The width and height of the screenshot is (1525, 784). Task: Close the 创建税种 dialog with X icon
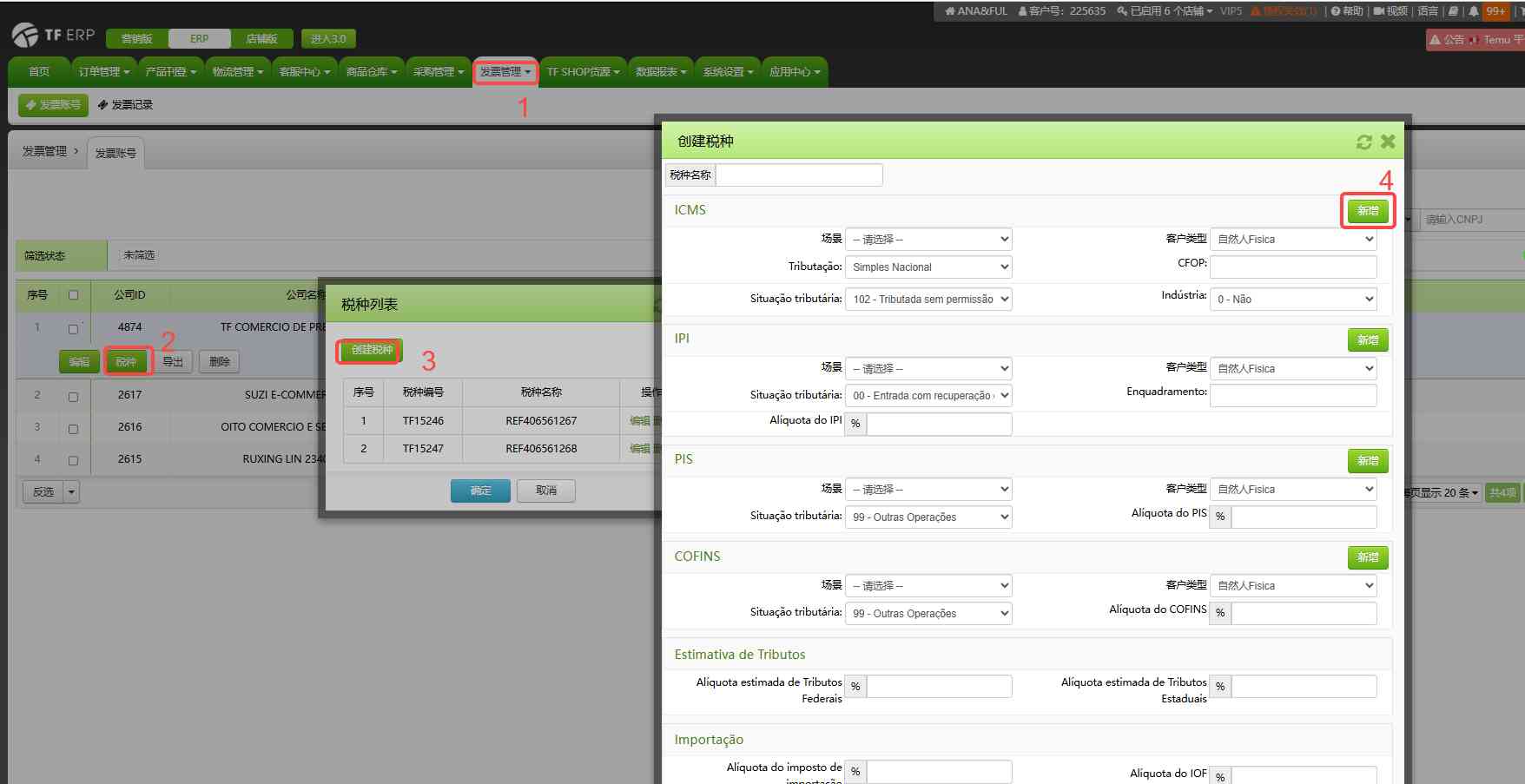click(x=1388, y=142)
